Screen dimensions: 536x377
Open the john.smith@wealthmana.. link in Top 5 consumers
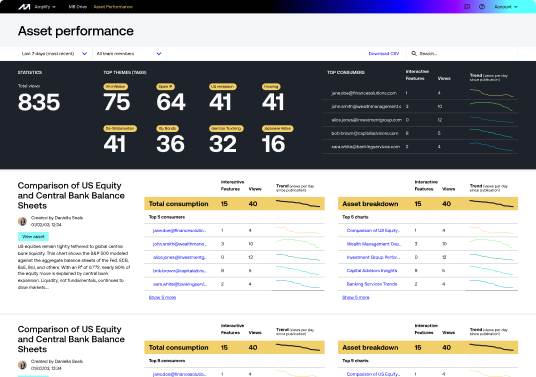coord(179,244)
